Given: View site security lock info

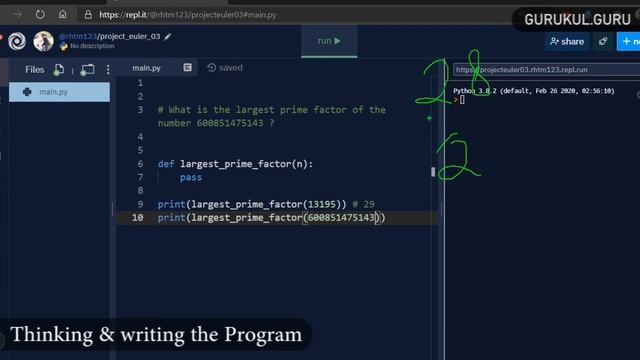Looking at the screenshot, I should (88, 15).
